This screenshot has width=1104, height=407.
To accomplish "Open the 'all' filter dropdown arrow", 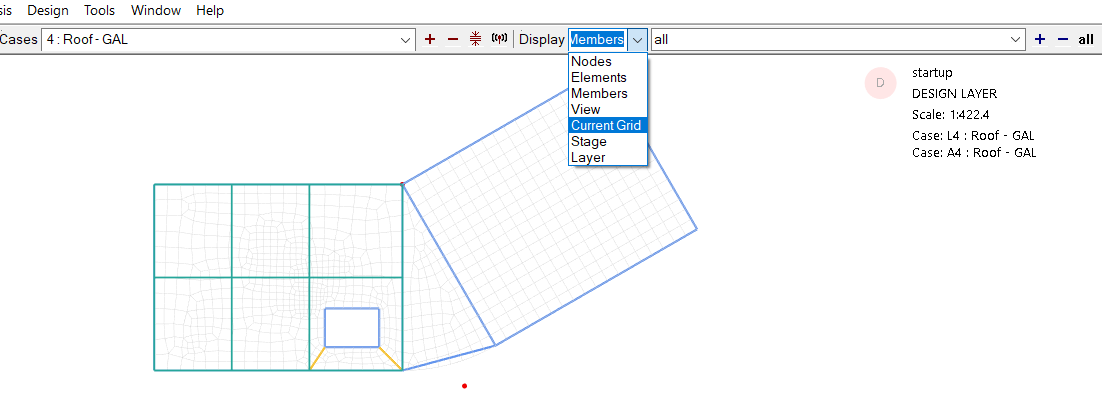I will [x=1016, y=40].
